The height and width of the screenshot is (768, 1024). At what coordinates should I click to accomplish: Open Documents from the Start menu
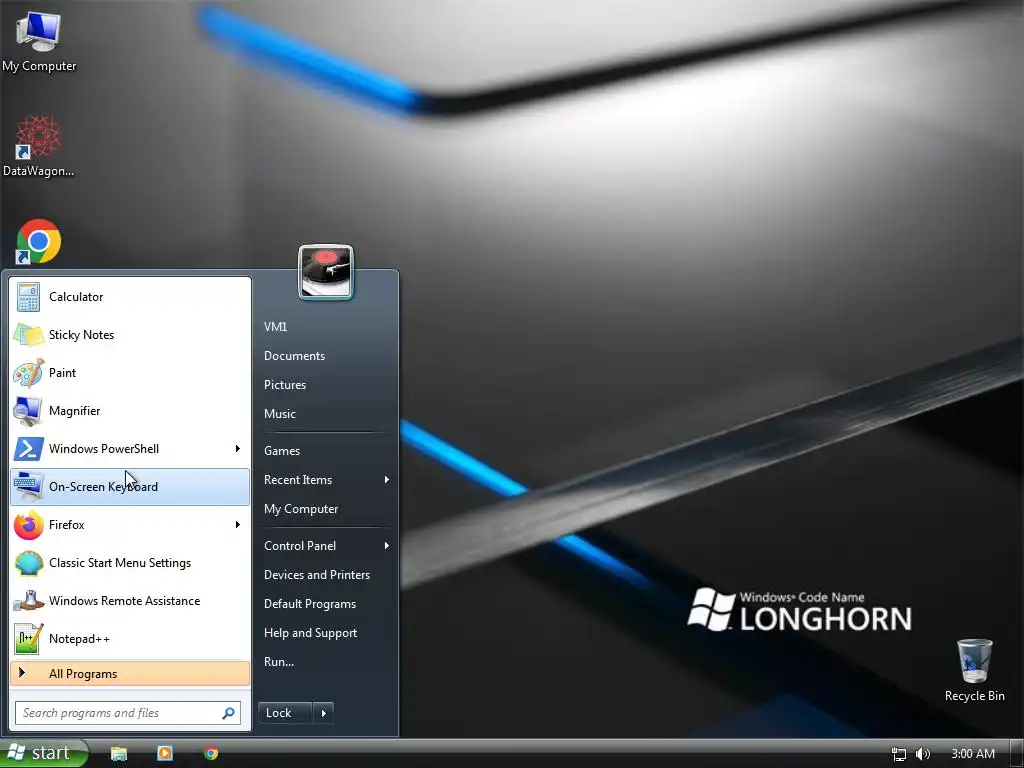[295, 356]
